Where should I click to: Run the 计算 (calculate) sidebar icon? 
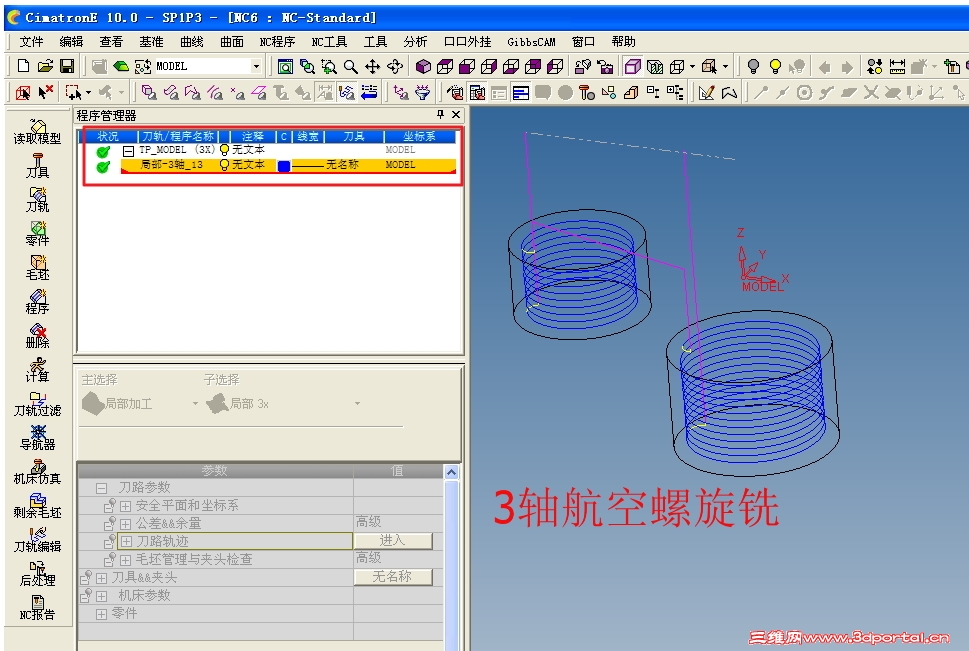(38, 370)
